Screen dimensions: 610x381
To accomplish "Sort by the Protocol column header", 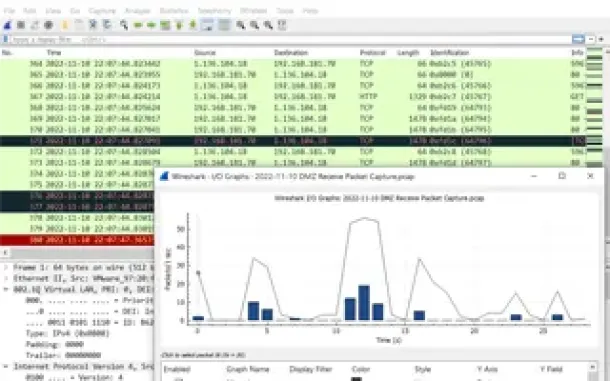I will click(x=372, y=53).
